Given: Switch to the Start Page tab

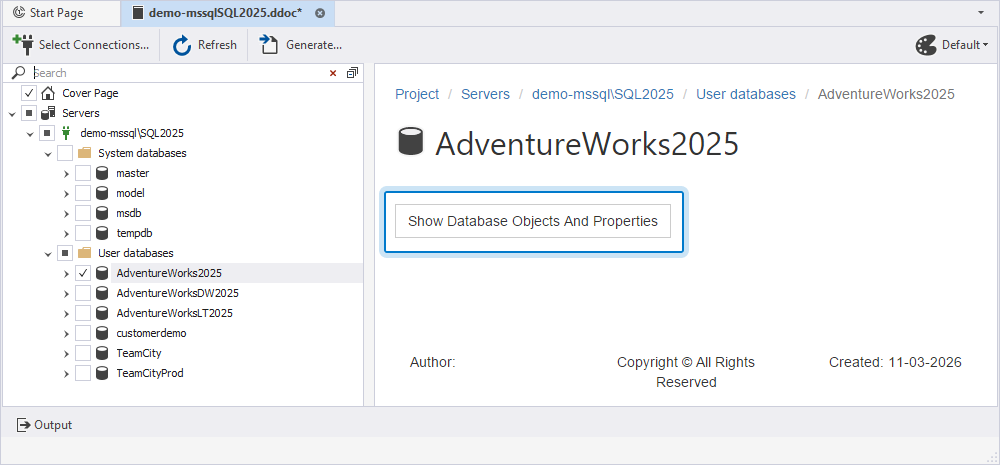Looking at the screenshot, I should (x=60, y=13).
